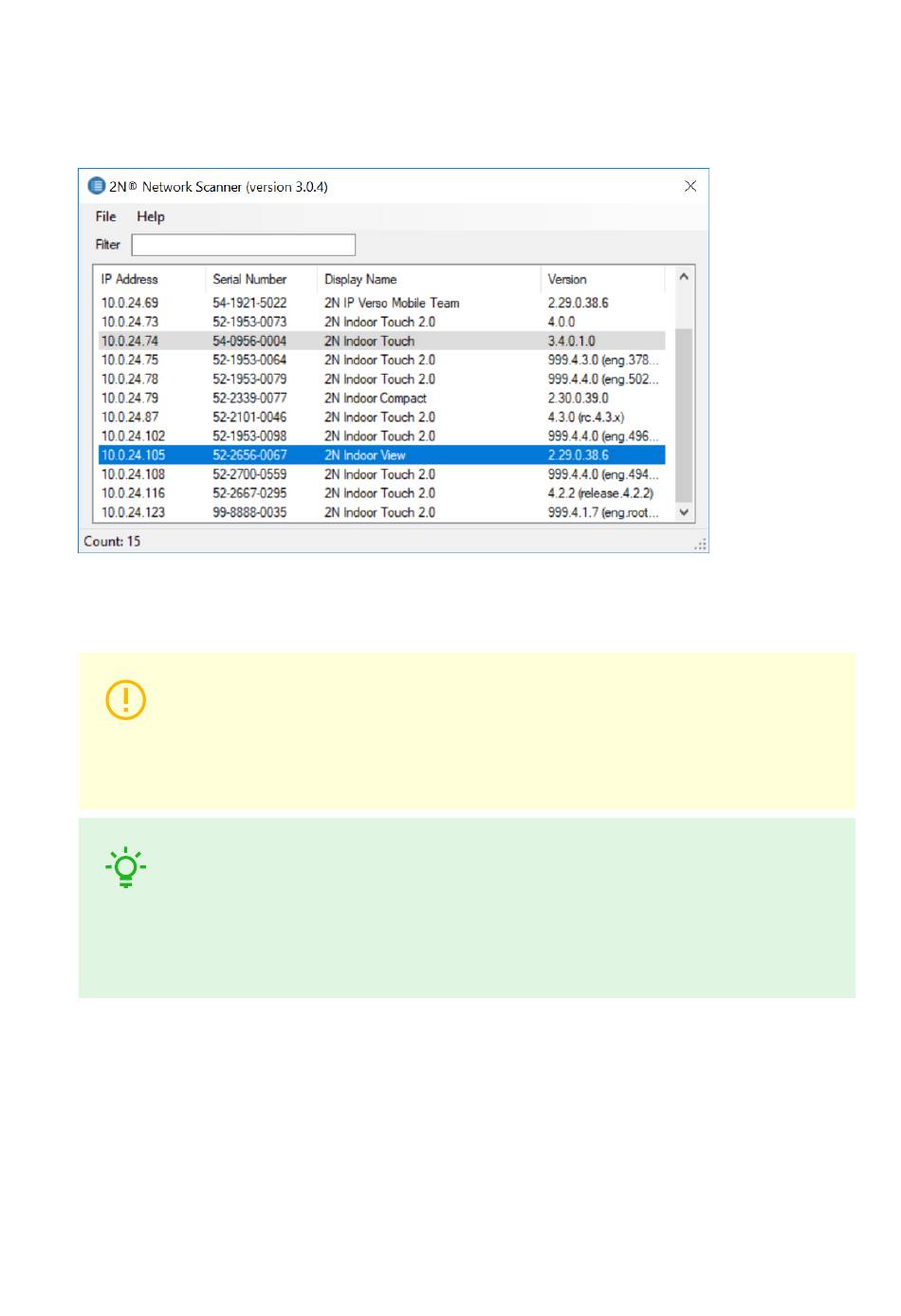Viewport: 901px width, 1316px height.
Task: Select device row 10.0.24.102
Action: pos(381,436)
